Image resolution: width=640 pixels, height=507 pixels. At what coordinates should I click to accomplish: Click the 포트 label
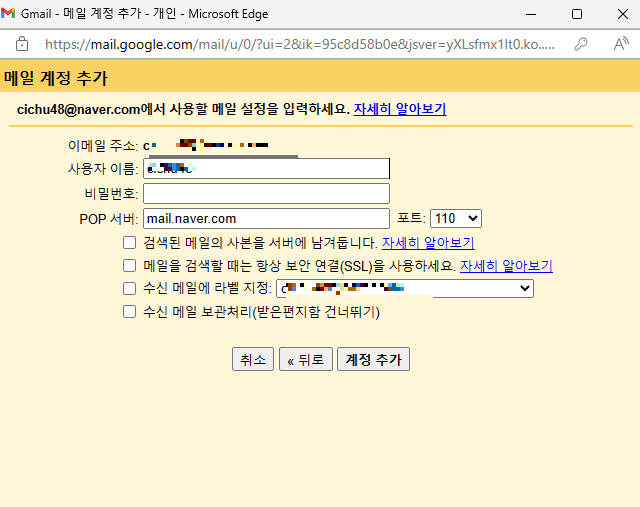[x=411, y=218]
